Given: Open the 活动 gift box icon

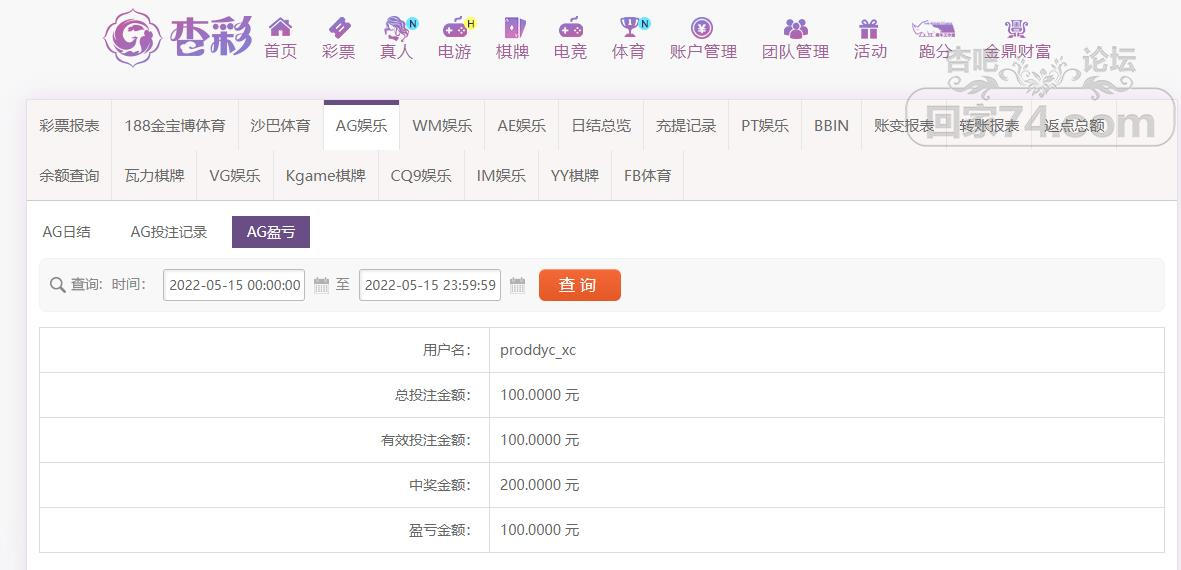Looking at the screenshot, I should pos(869,28).
